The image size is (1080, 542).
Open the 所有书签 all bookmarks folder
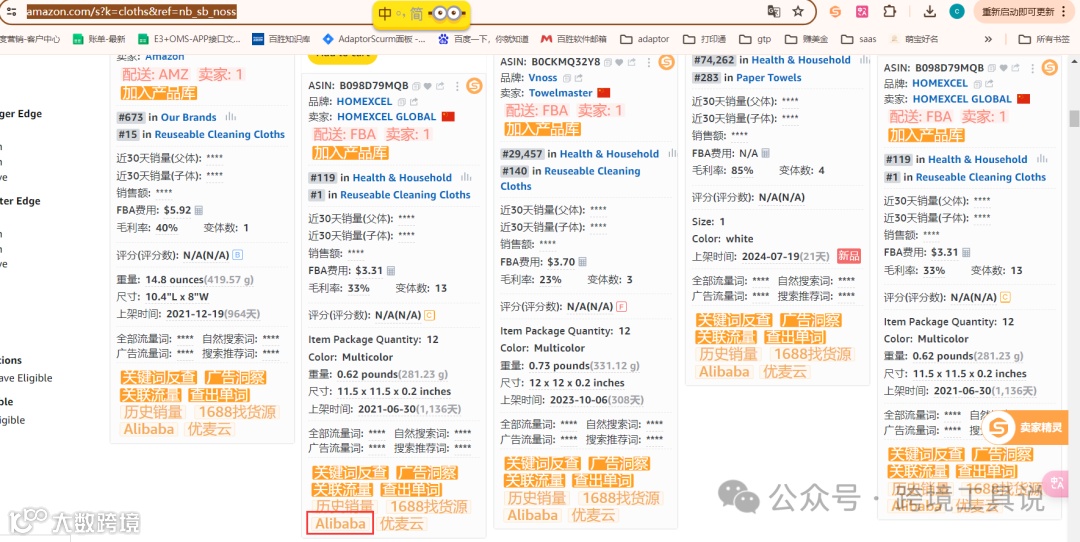click(x=1044, y=39)
